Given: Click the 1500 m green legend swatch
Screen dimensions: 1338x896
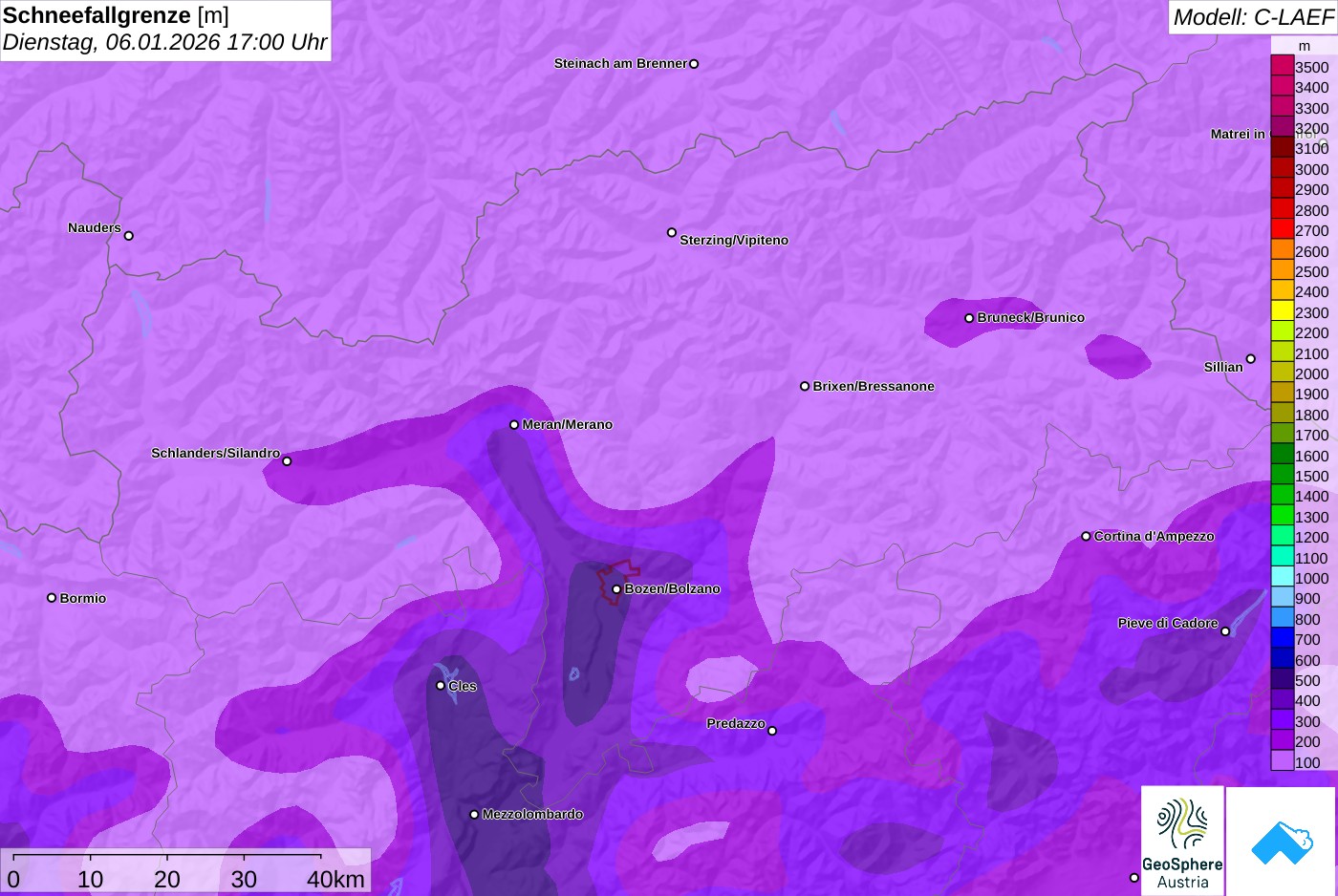Looking at the screenshot, I should tap(1282, 475).
